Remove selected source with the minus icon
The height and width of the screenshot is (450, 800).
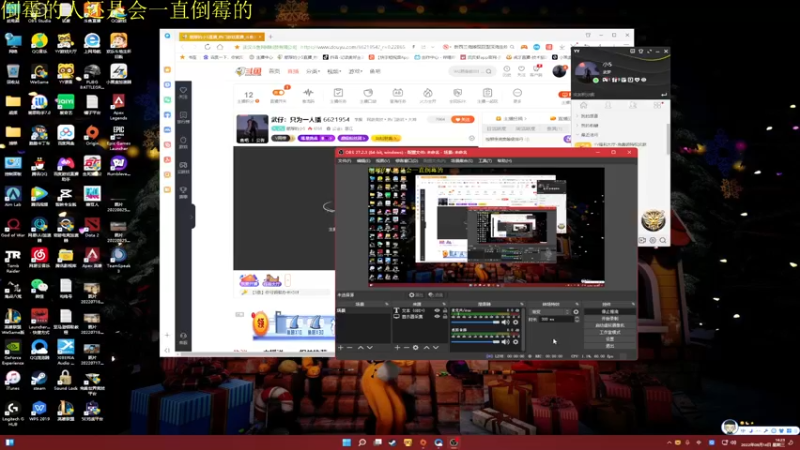406,347
